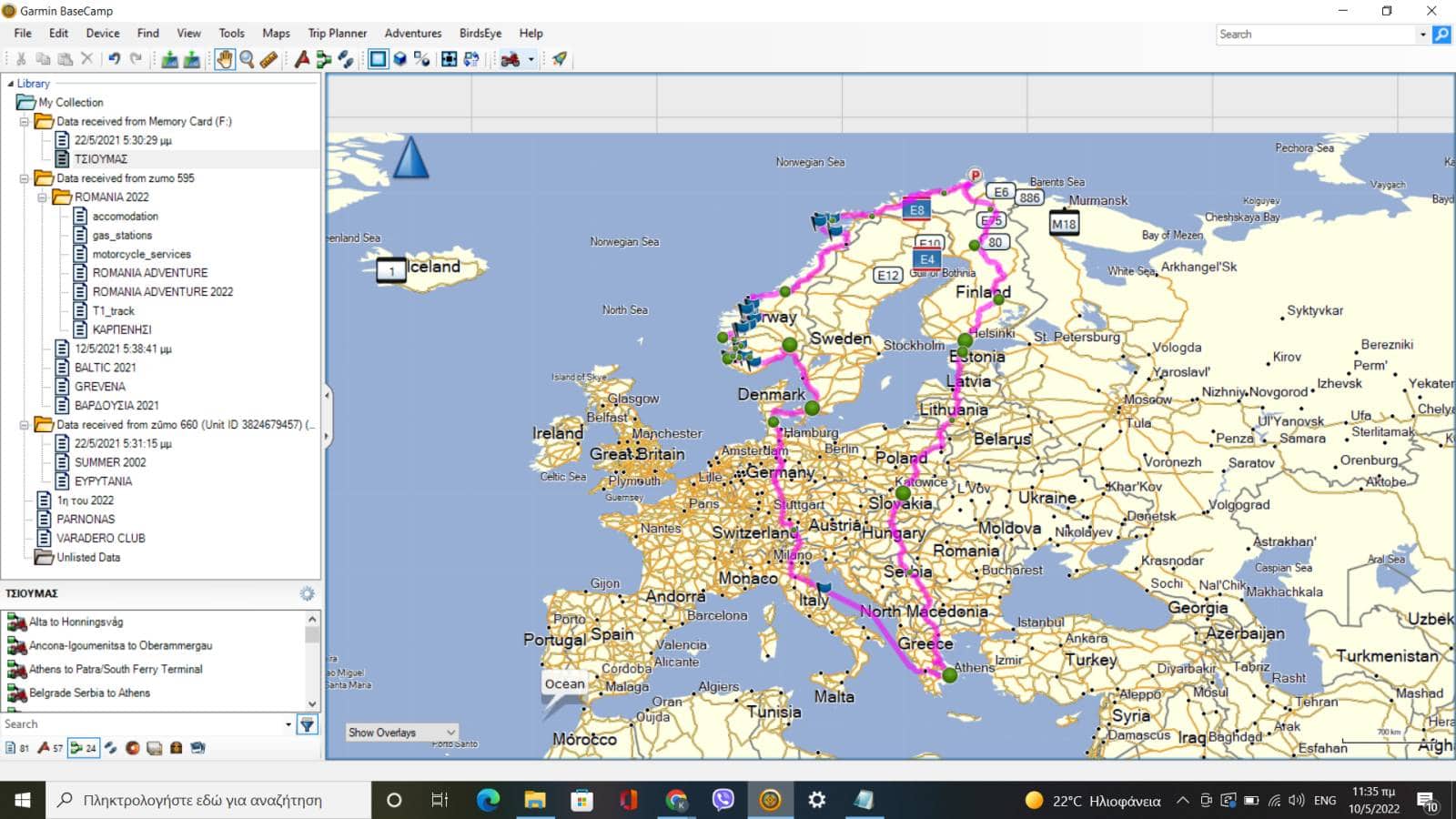Open the Device menu
Screen dimensions: 1456x819
[103, 33]
